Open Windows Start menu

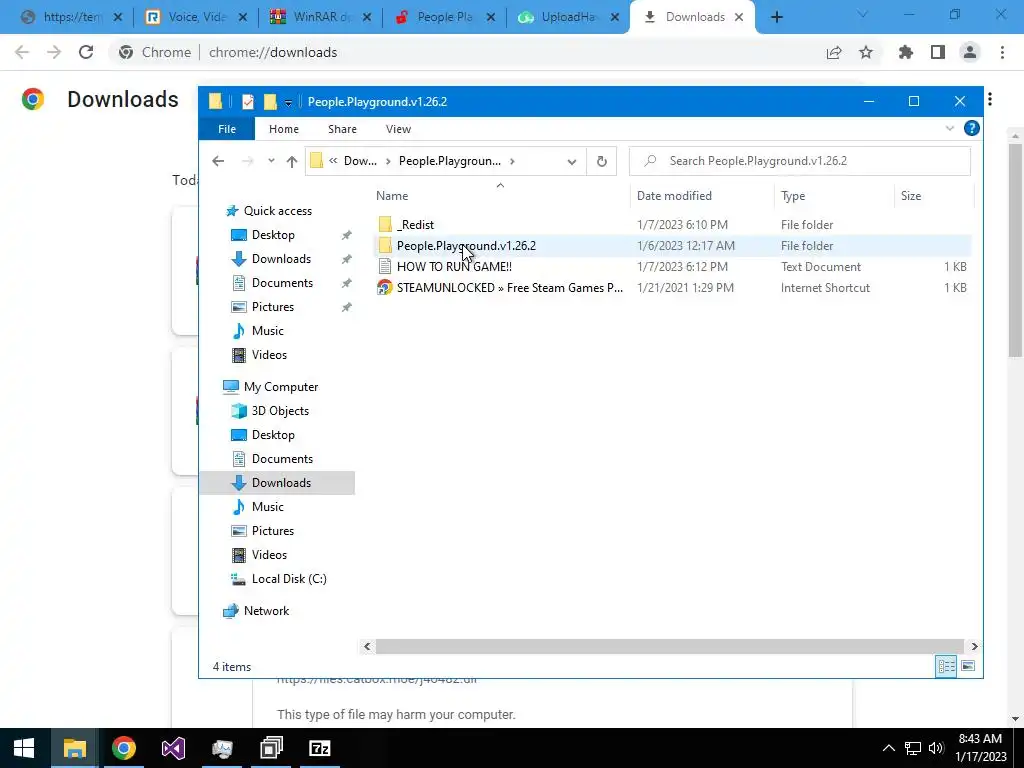pyautogui.click(x=24, y=748)
